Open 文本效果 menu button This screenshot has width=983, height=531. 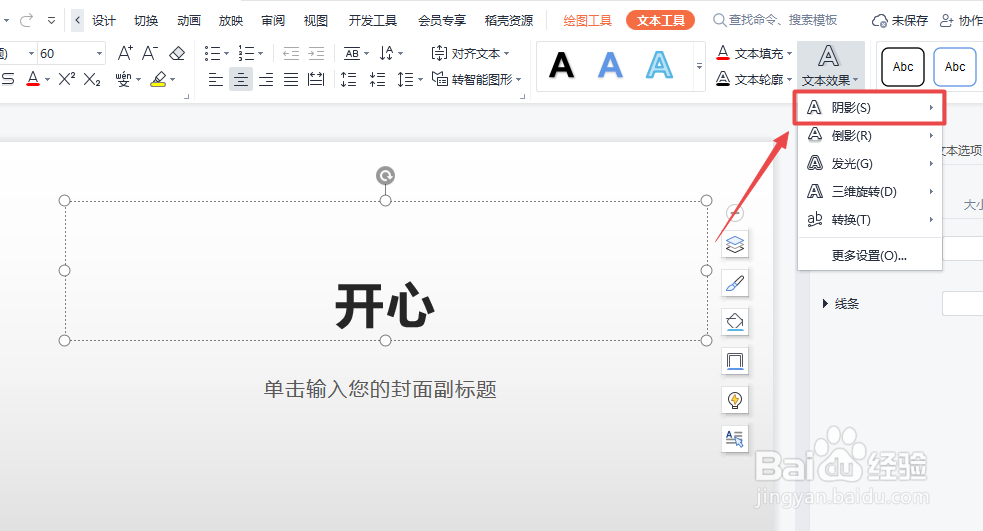[x=829, y=66]
